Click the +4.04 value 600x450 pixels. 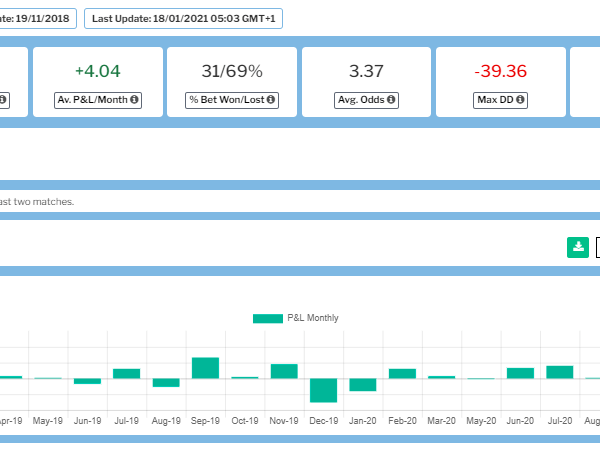(x=98, y=71)
